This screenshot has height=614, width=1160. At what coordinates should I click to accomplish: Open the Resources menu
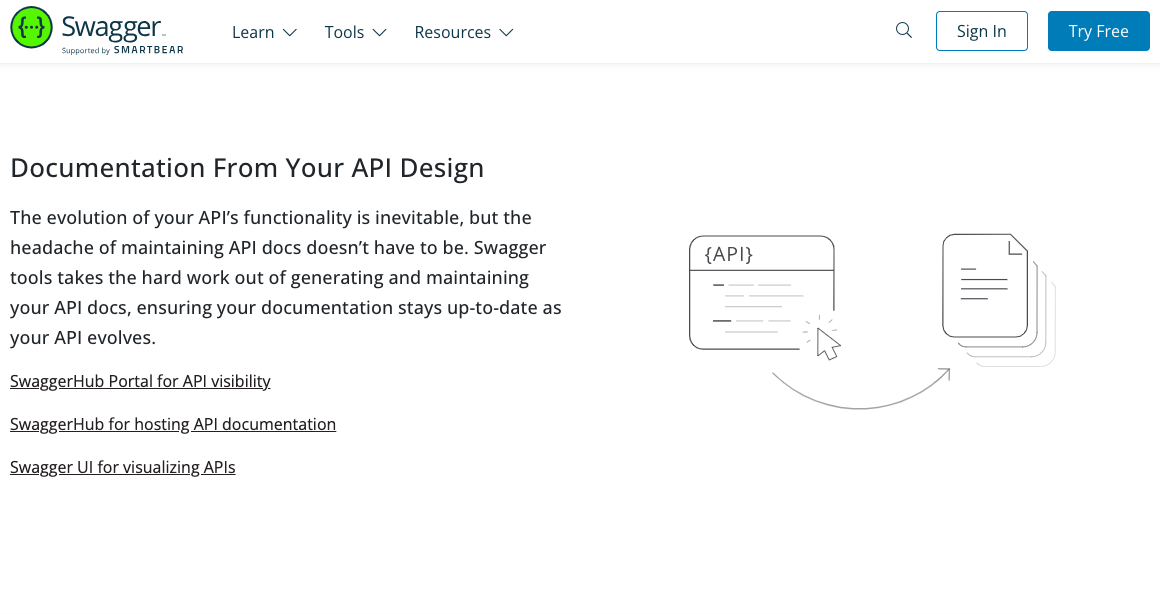click(452, 32)
